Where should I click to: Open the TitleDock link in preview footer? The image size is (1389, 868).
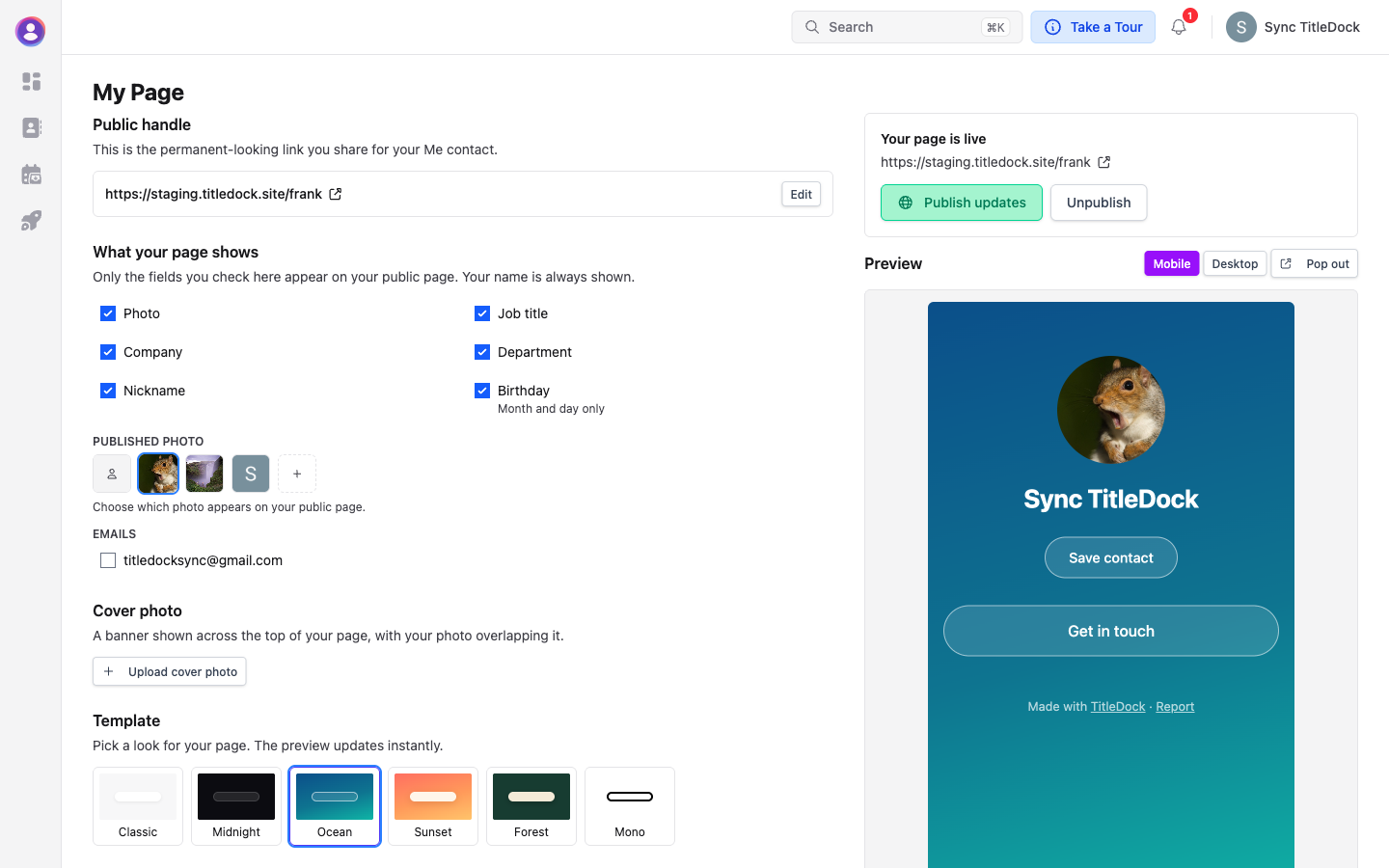1118,707
